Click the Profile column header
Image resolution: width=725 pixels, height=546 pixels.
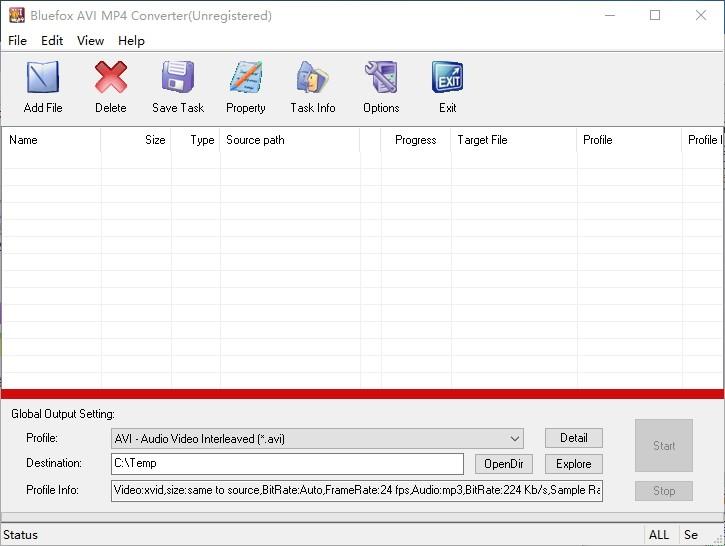tap(629, 140)
